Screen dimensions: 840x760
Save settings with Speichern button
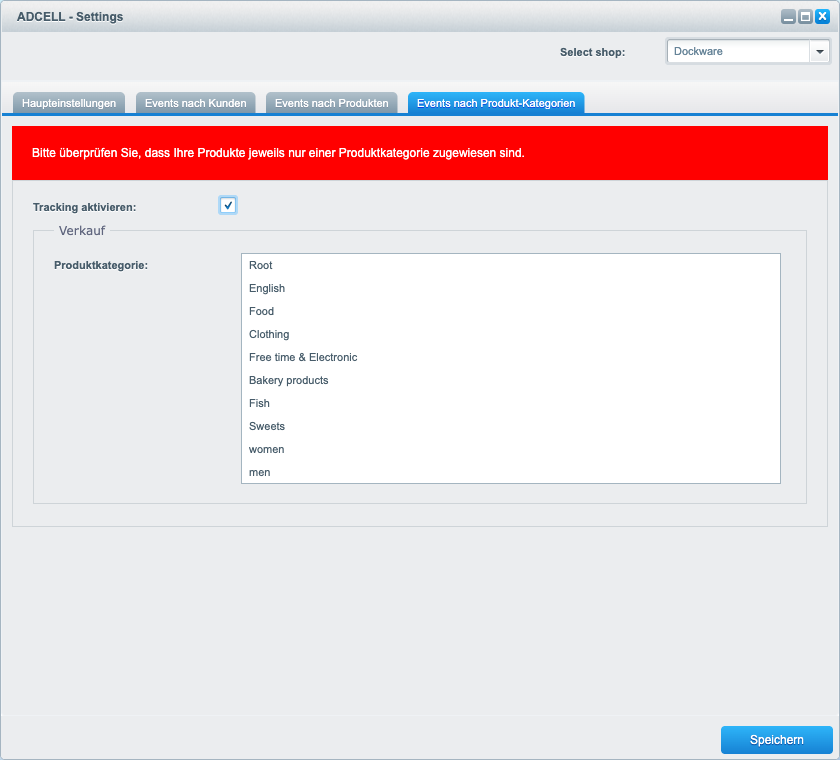pyautogui.click(x=776, y=740)
